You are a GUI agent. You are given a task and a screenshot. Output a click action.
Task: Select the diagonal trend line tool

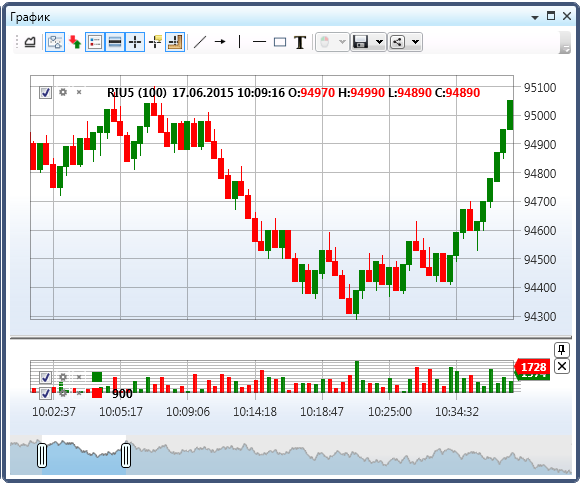click(x=200, y=42)
